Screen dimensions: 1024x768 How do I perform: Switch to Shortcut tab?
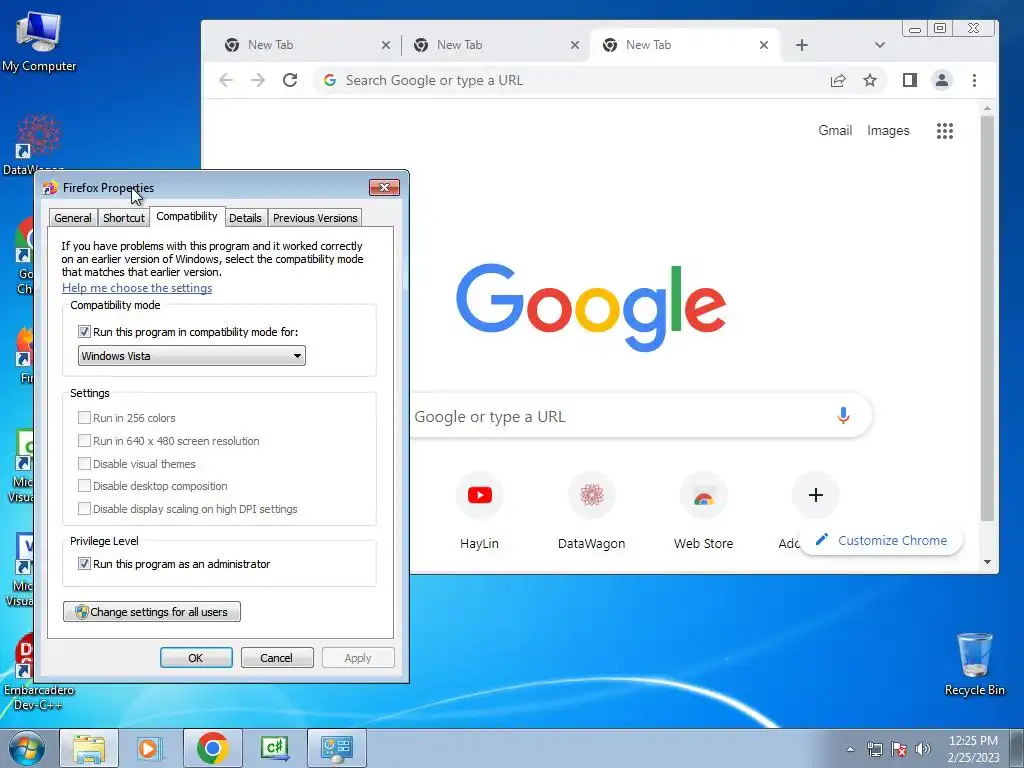click(123, 218)
